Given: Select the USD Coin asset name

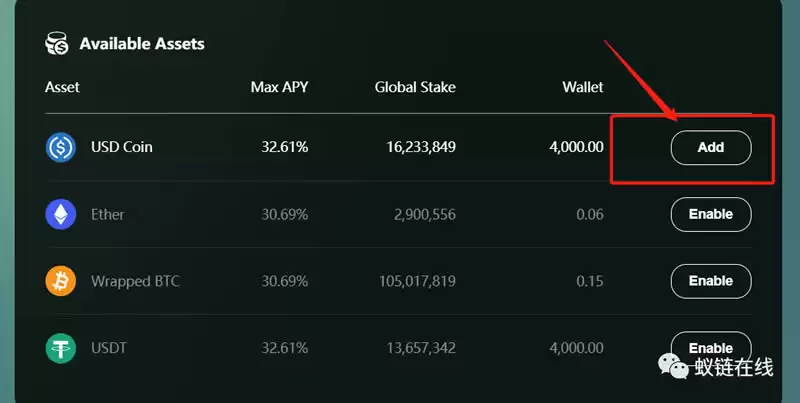Looking at the screenshot, I should click(121, 147).
